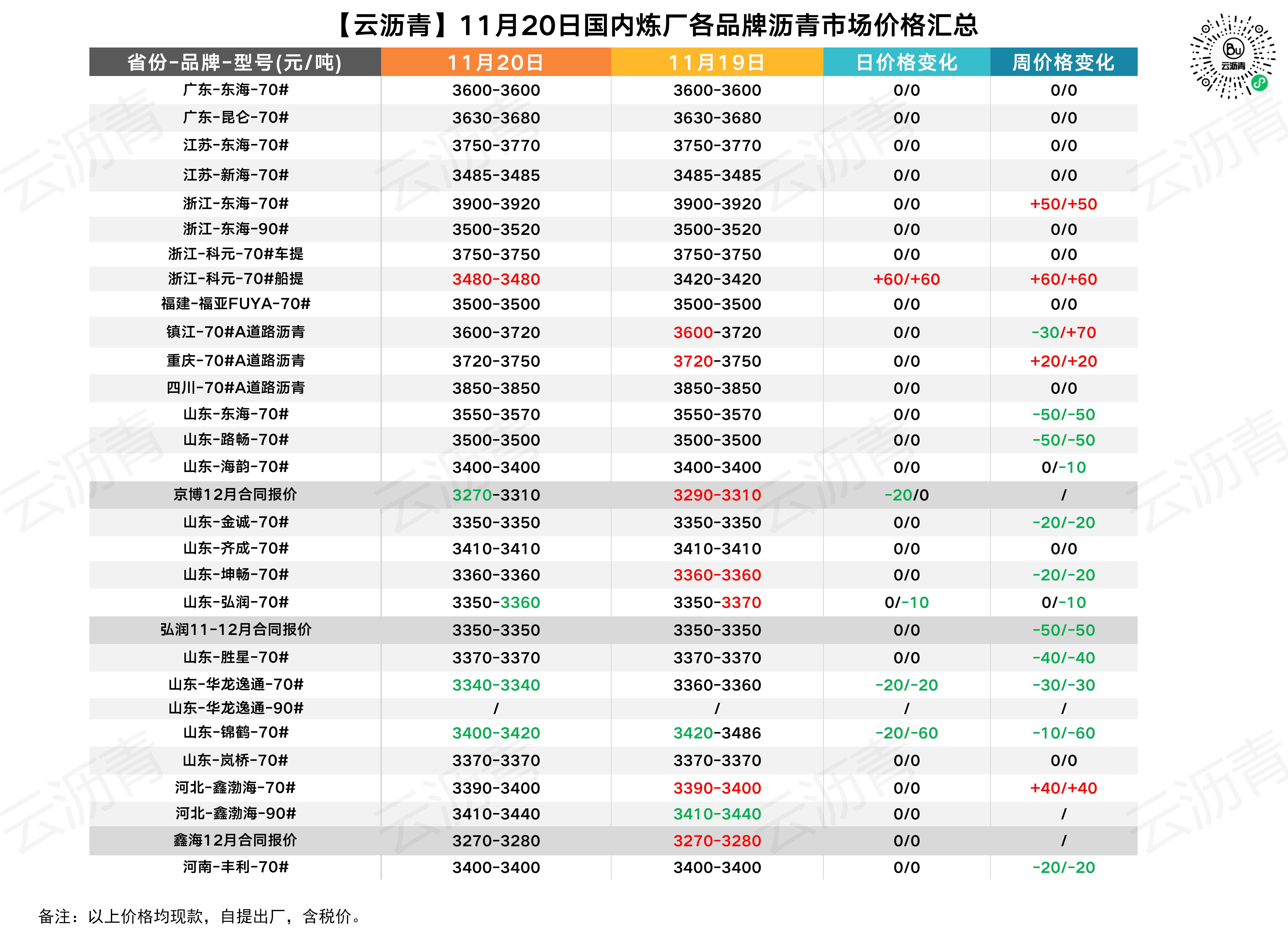
Task: Click the -30/+70 weekly change cell
Action: point(1064,333)
